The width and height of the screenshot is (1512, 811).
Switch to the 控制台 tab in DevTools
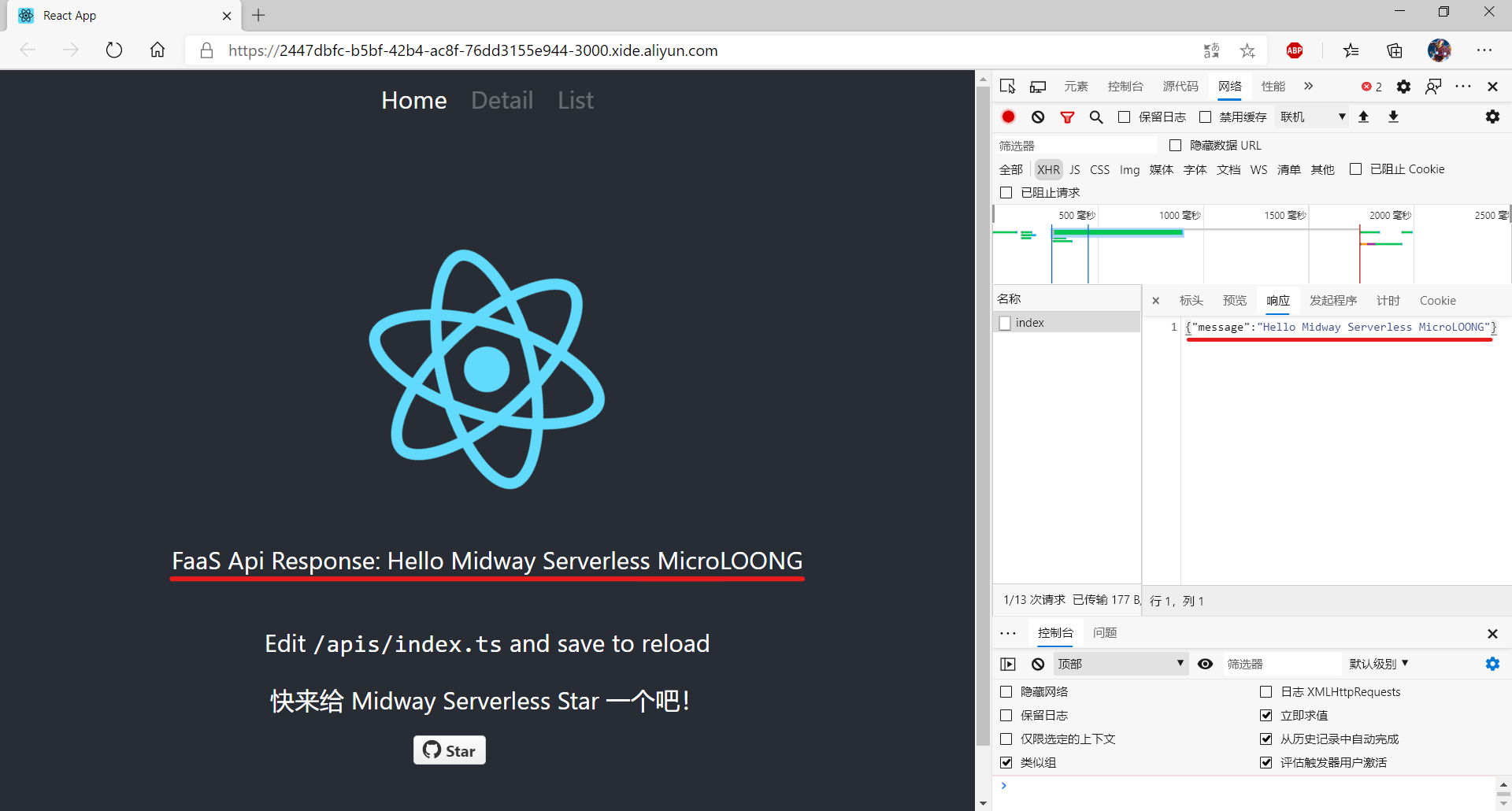[1125, 87]
